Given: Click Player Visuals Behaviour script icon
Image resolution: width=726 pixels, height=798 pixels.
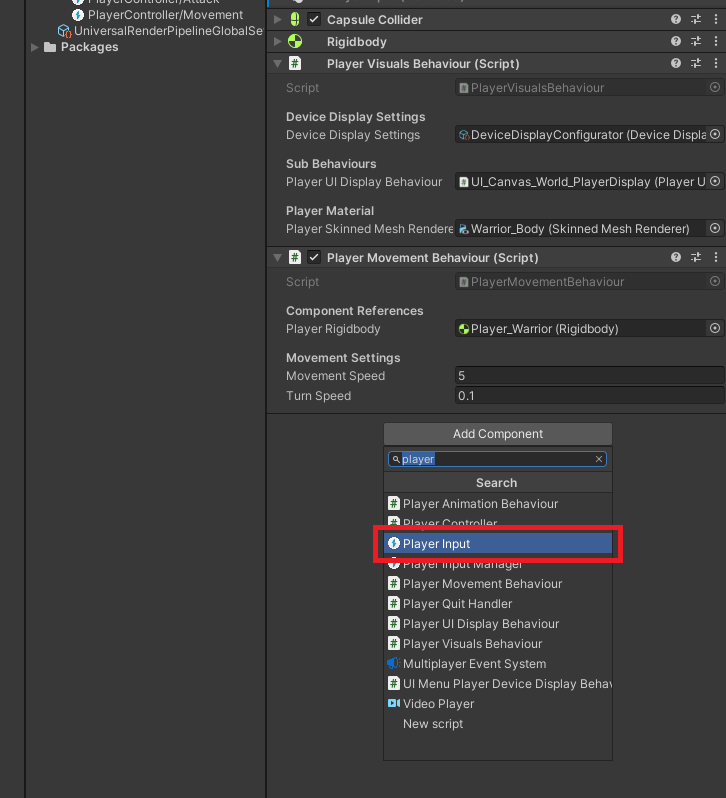Looking at the screenshot, I should [295, 63].
